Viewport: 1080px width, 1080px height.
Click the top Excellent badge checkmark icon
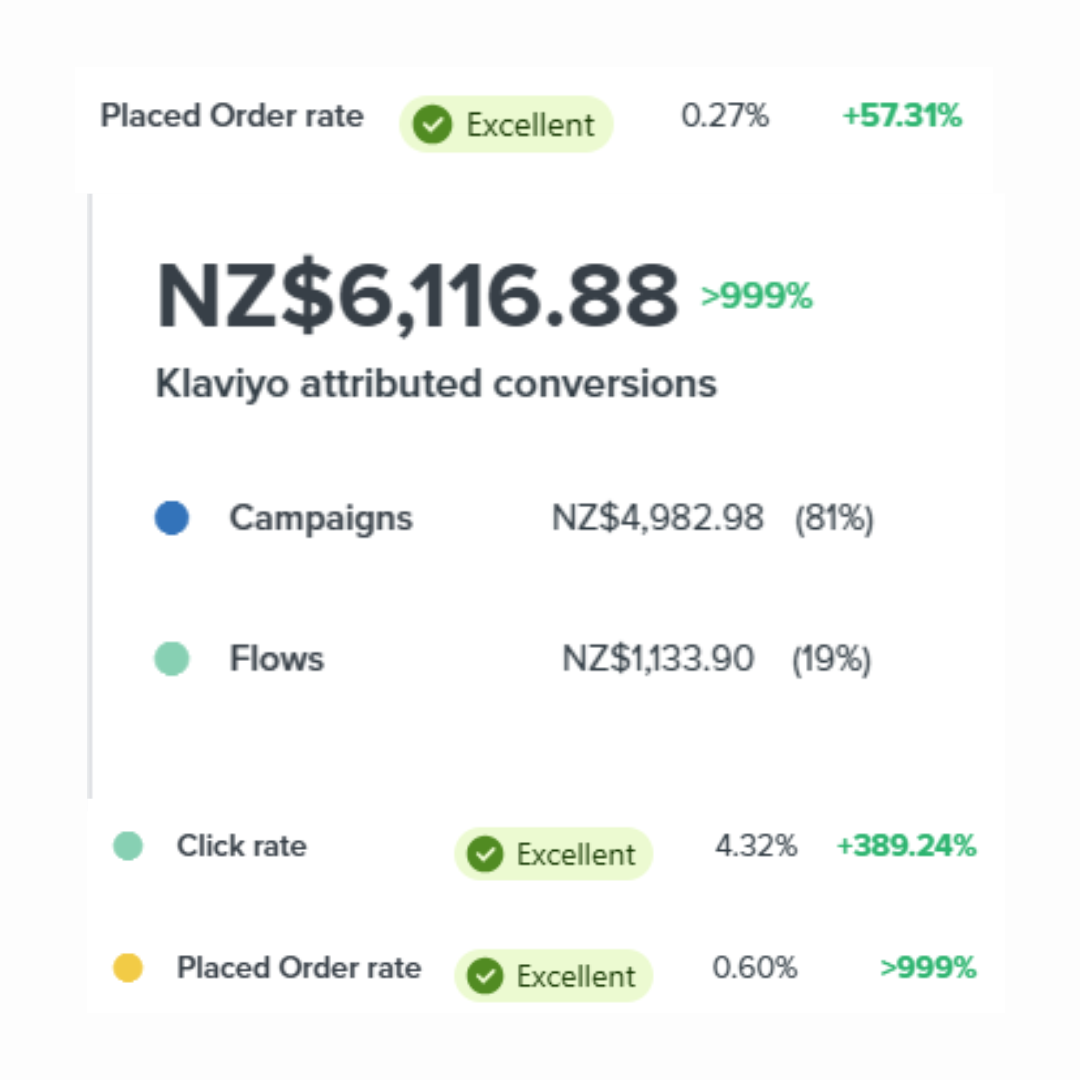click(433, 125)
